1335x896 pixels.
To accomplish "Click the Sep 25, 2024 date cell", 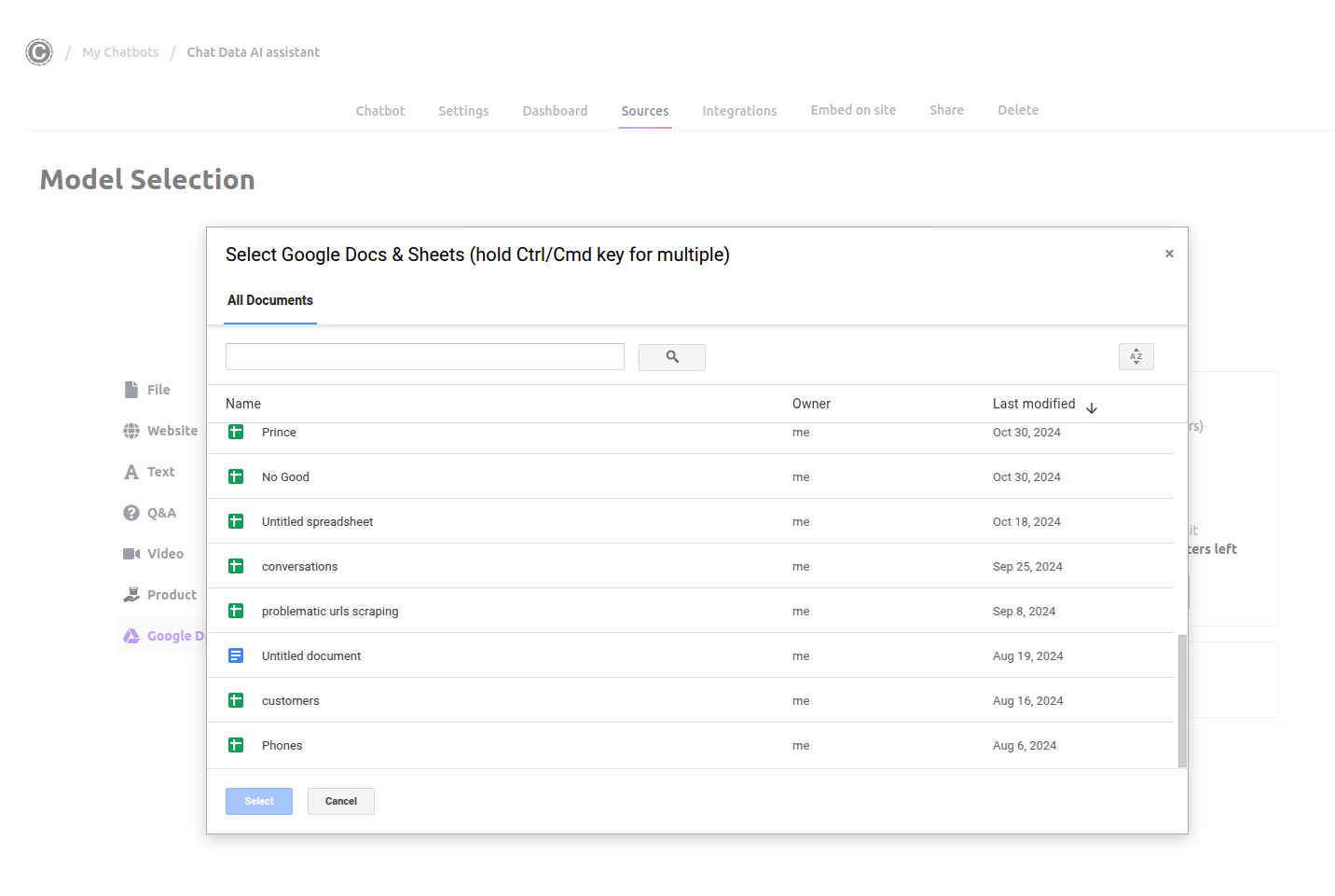I will point(1027,567).
